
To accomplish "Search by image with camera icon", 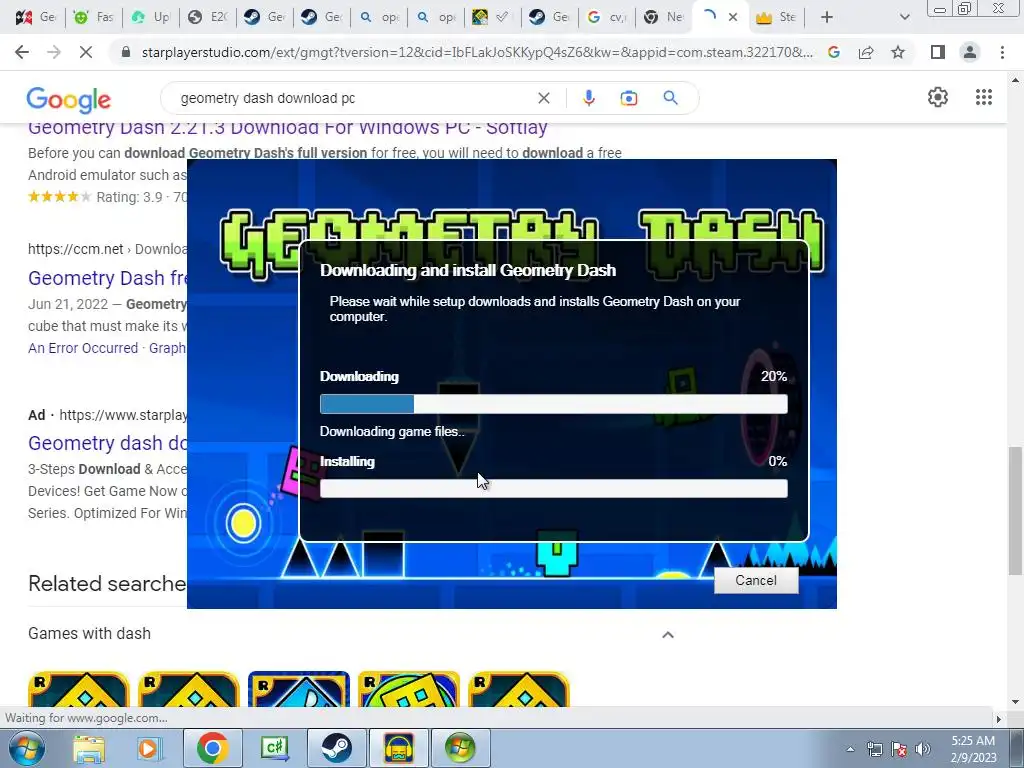I will 628,98.
